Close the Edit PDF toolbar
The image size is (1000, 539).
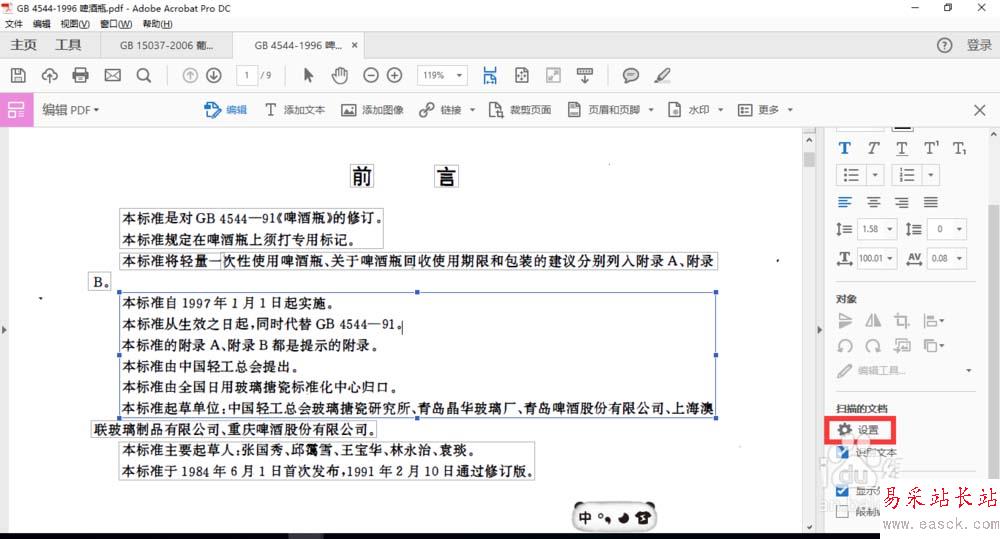[980, 110]
